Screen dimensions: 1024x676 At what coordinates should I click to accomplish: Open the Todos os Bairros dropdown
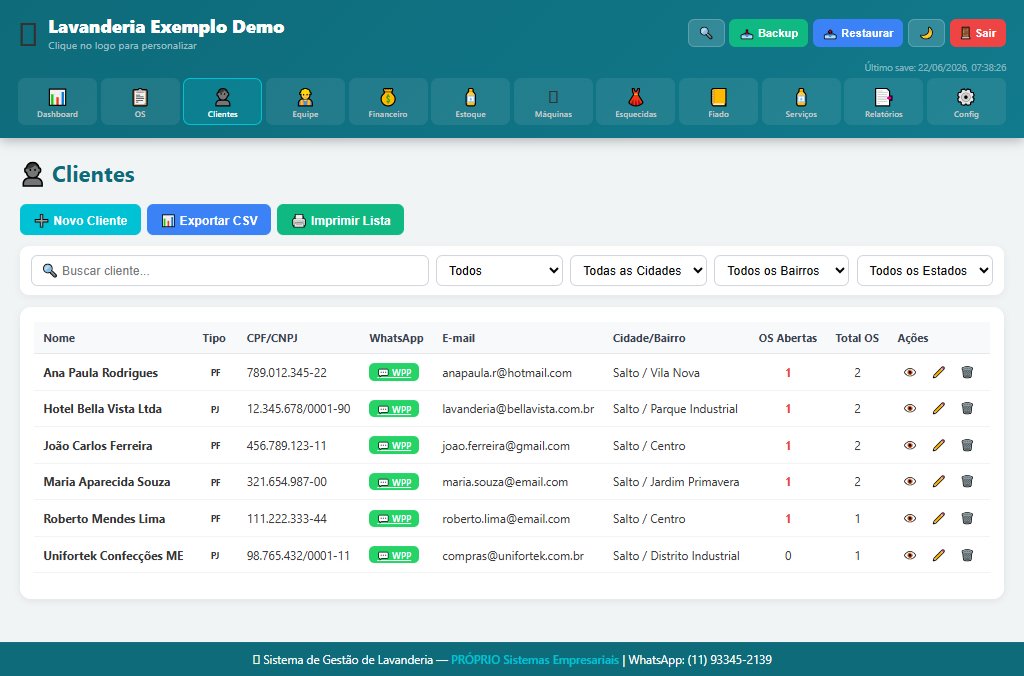point(781,270)
